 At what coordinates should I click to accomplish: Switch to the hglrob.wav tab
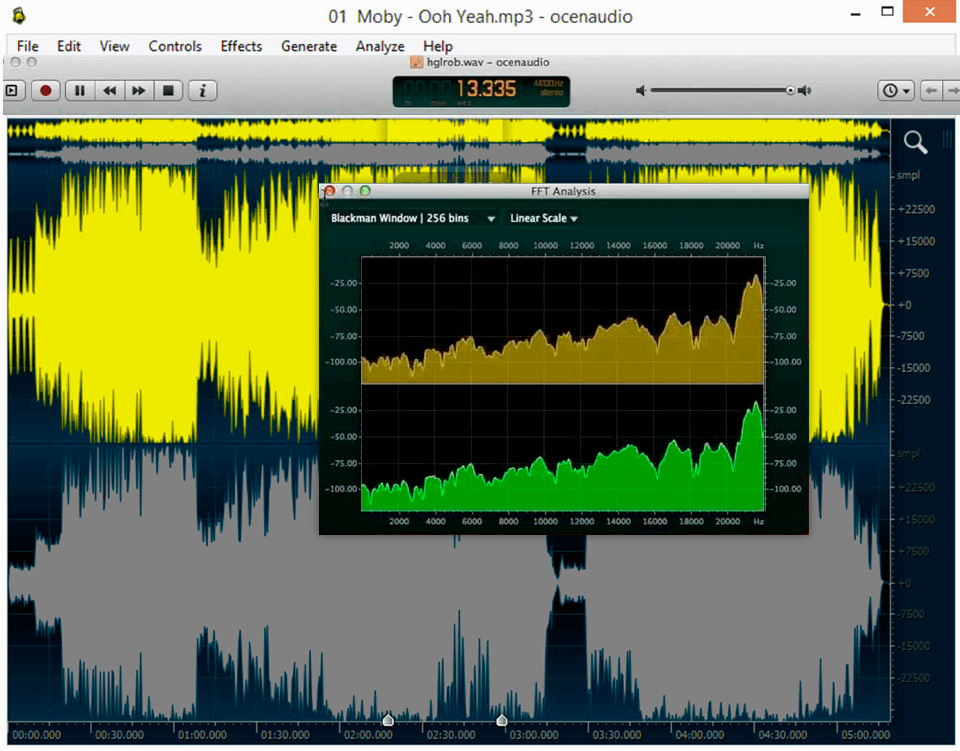coord(480,61)
